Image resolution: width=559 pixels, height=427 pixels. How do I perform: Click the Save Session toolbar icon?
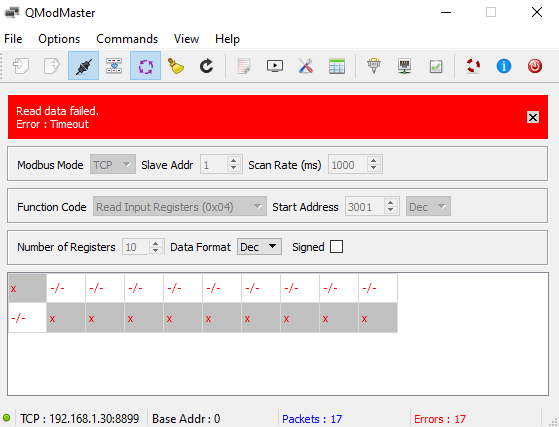point(52,66)
